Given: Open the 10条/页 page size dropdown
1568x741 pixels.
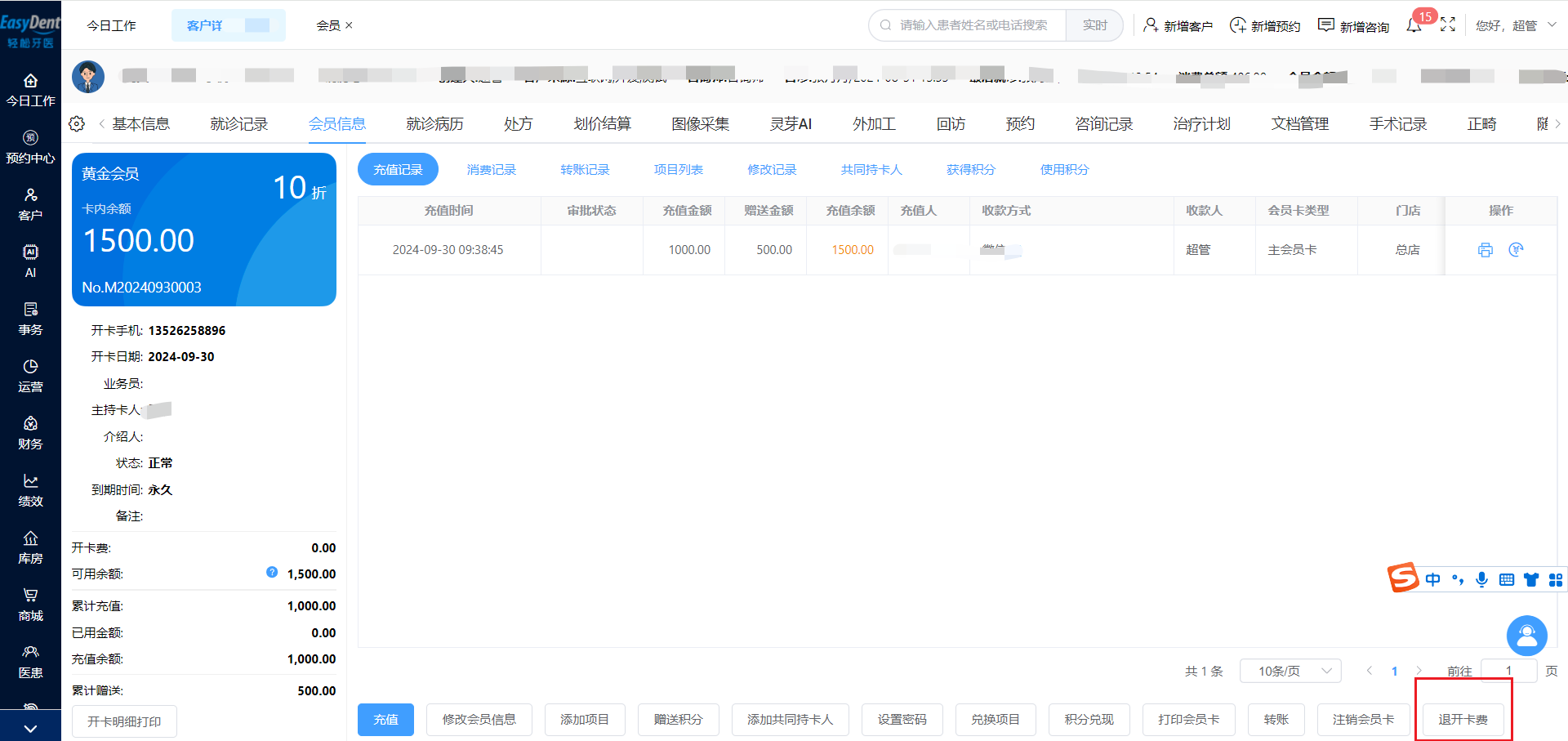Looking at the screenshot, I should [x=1290, y=671].
